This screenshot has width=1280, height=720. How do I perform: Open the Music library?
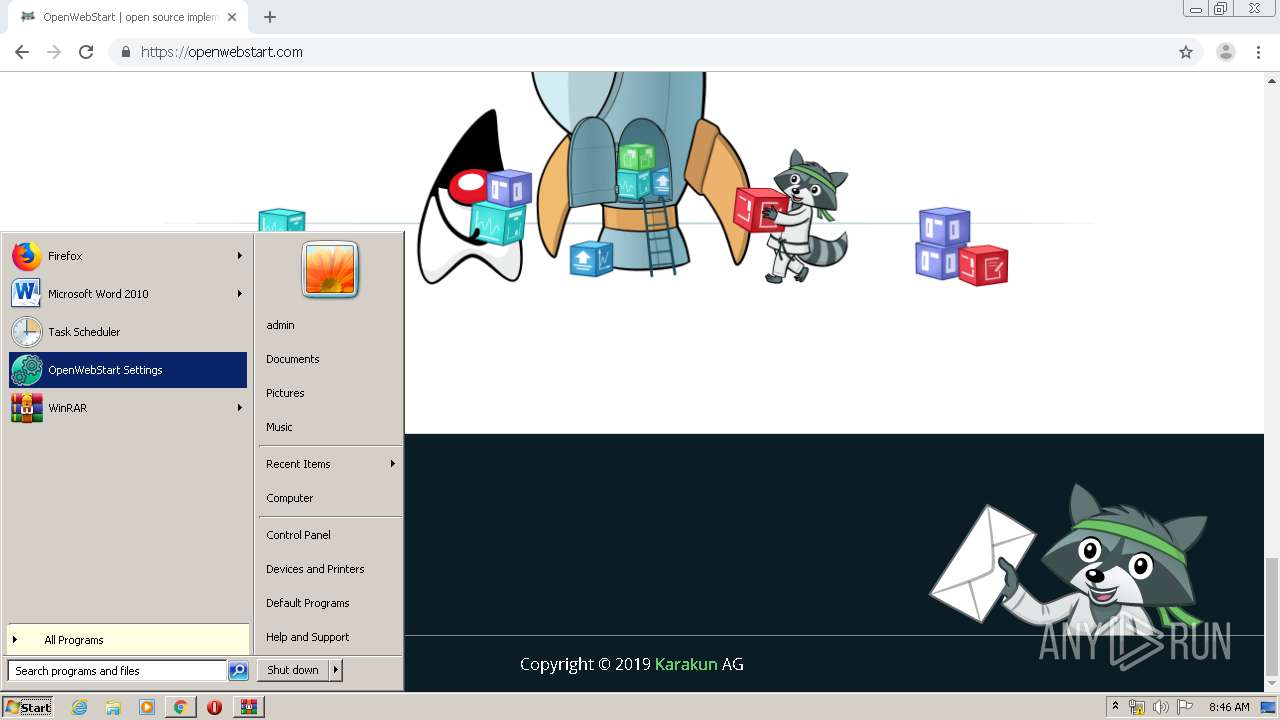pos(279,427)
